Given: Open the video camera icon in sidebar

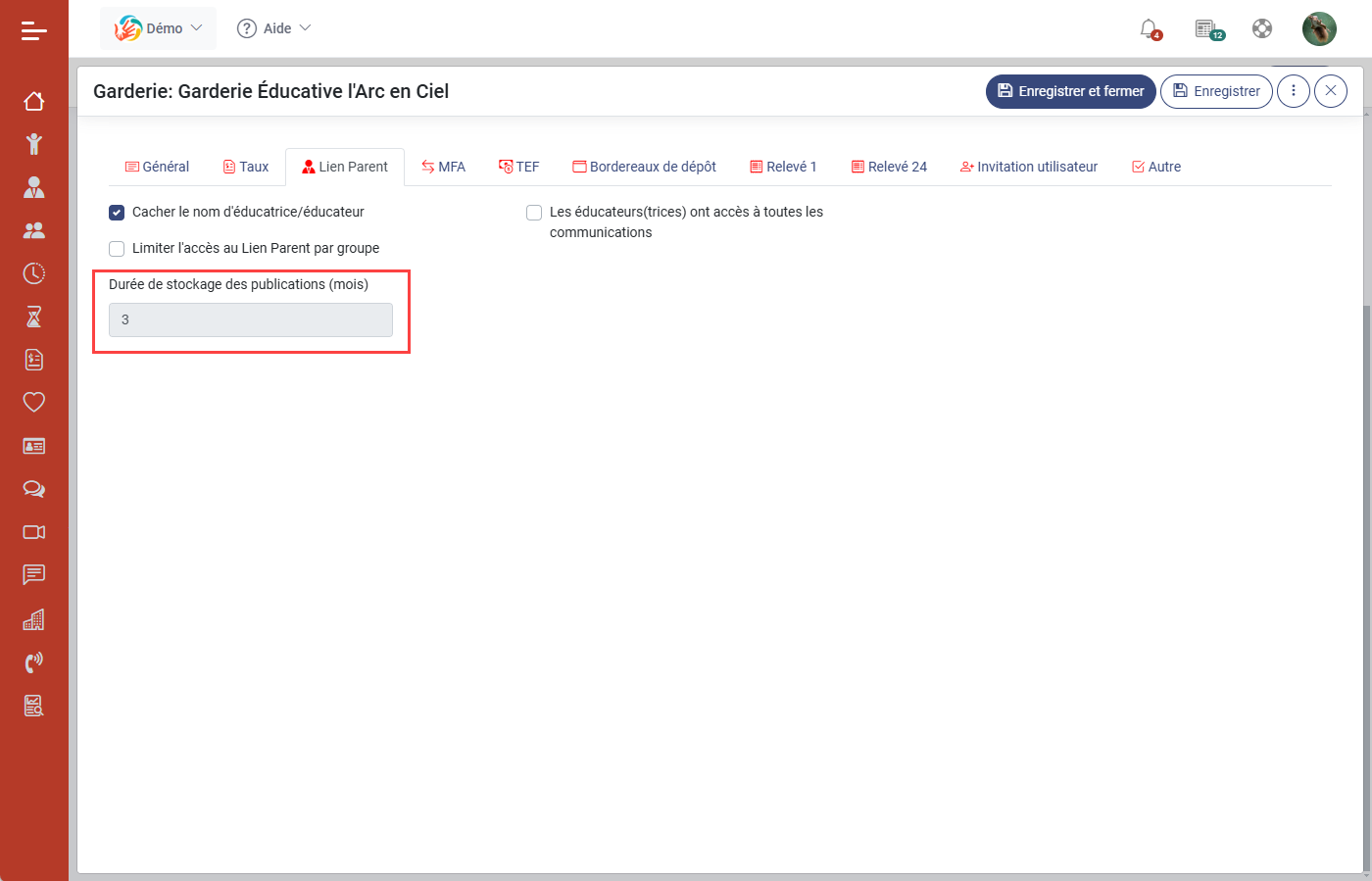Looking at the screenshot, I should coord(34,532).
